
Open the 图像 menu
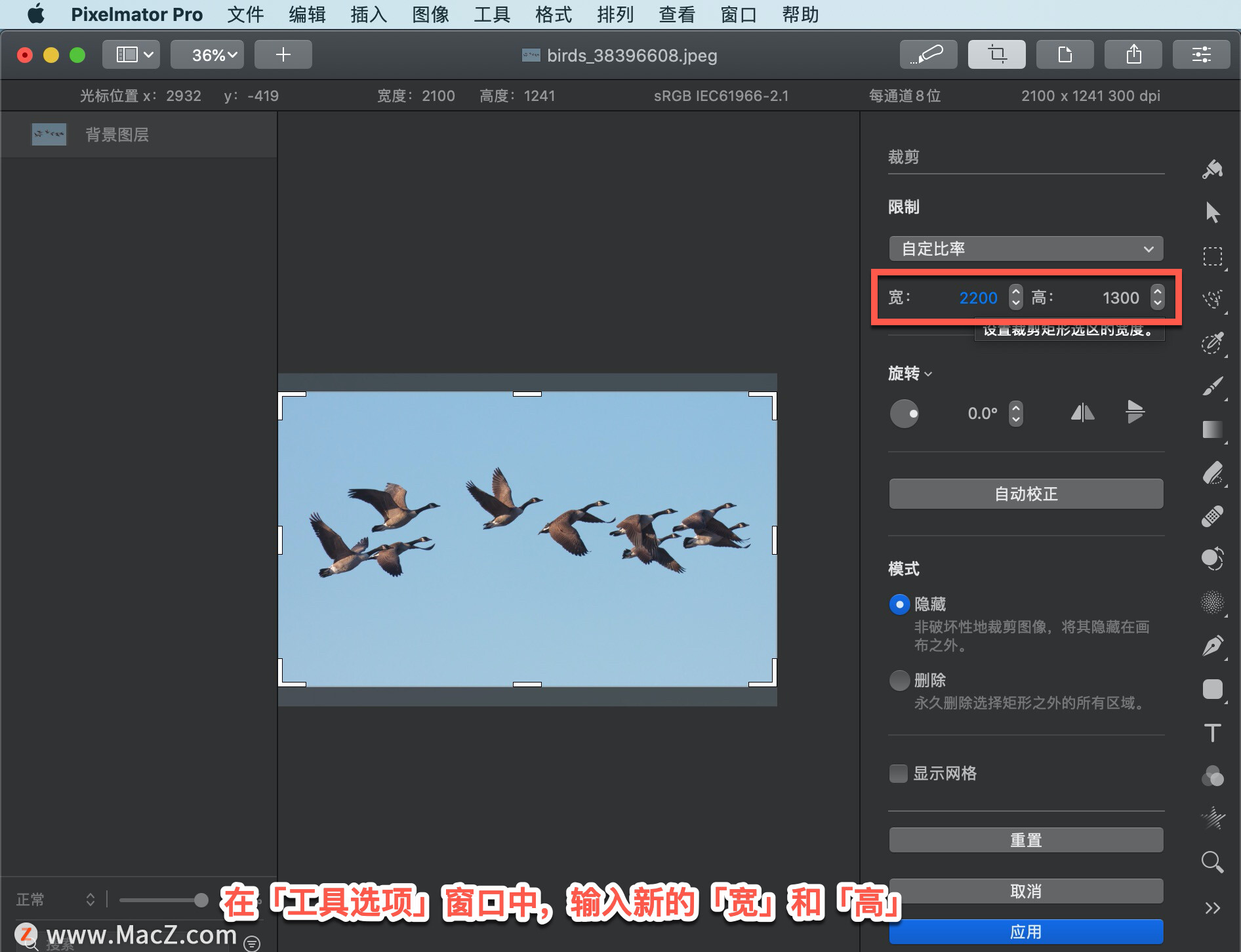pos(430,14)
